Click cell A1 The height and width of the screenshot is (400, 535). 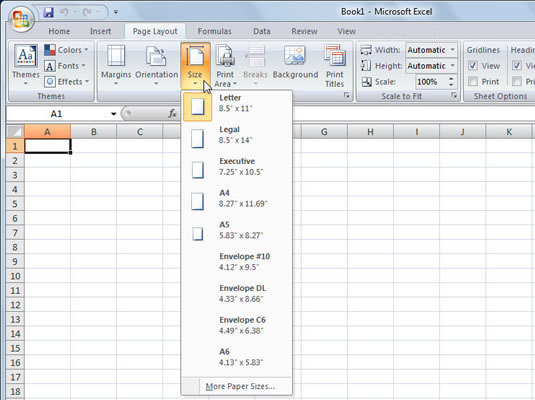point(47,146)
